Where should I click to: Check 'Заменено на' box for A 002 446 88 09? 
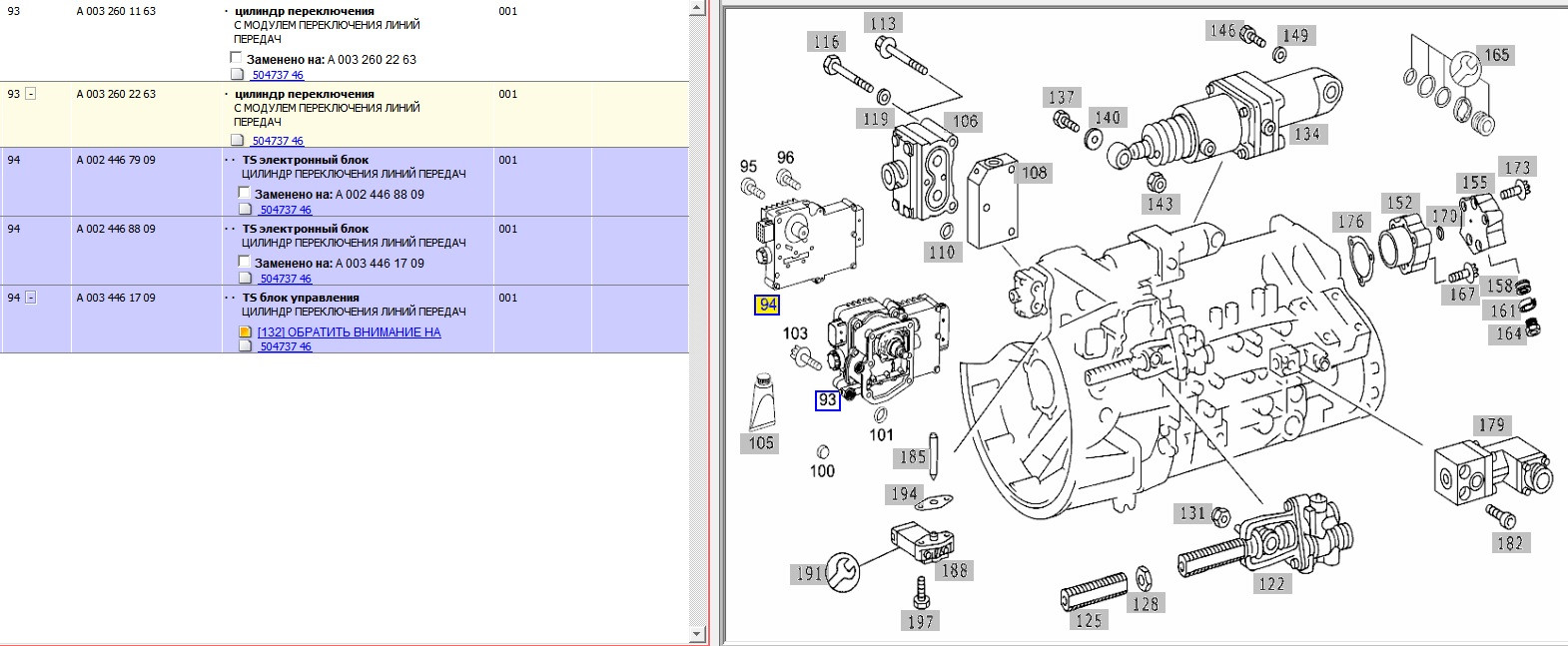(244, 194)
